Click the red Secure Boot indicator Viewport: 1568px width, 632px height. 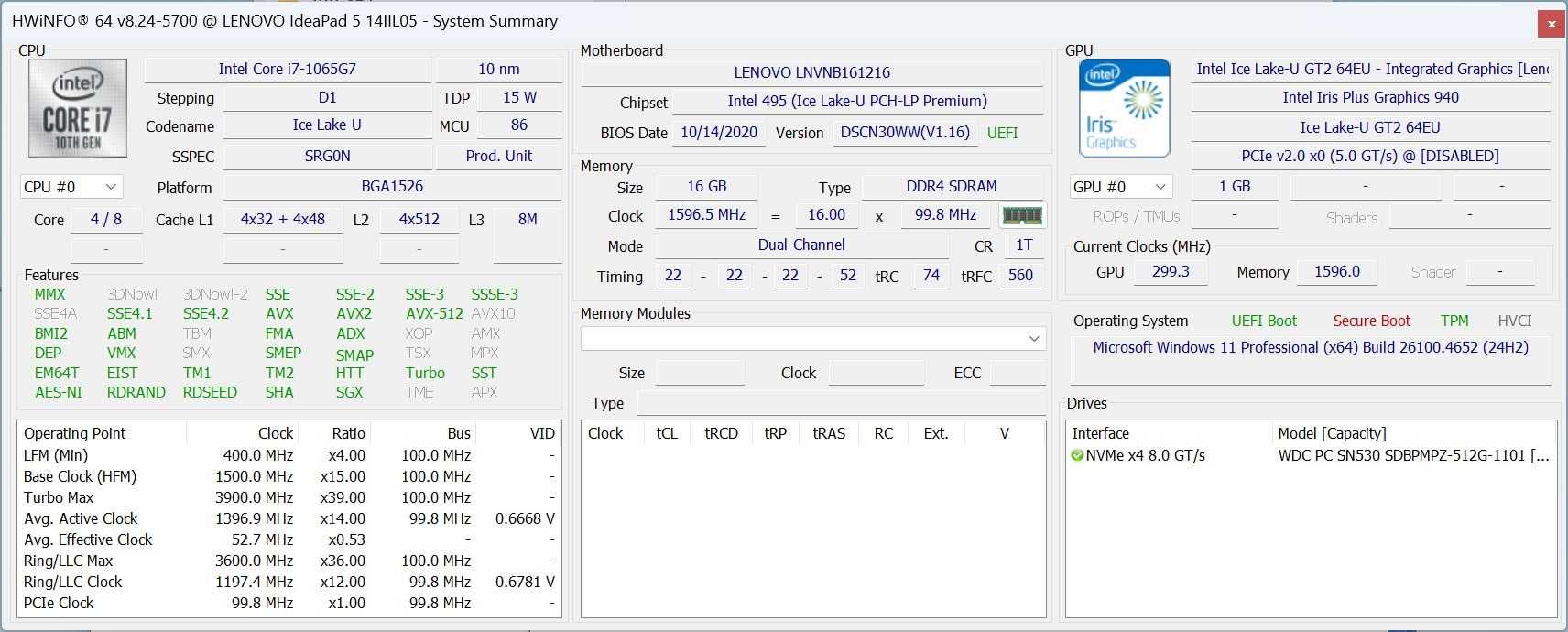coord(1371,321)
